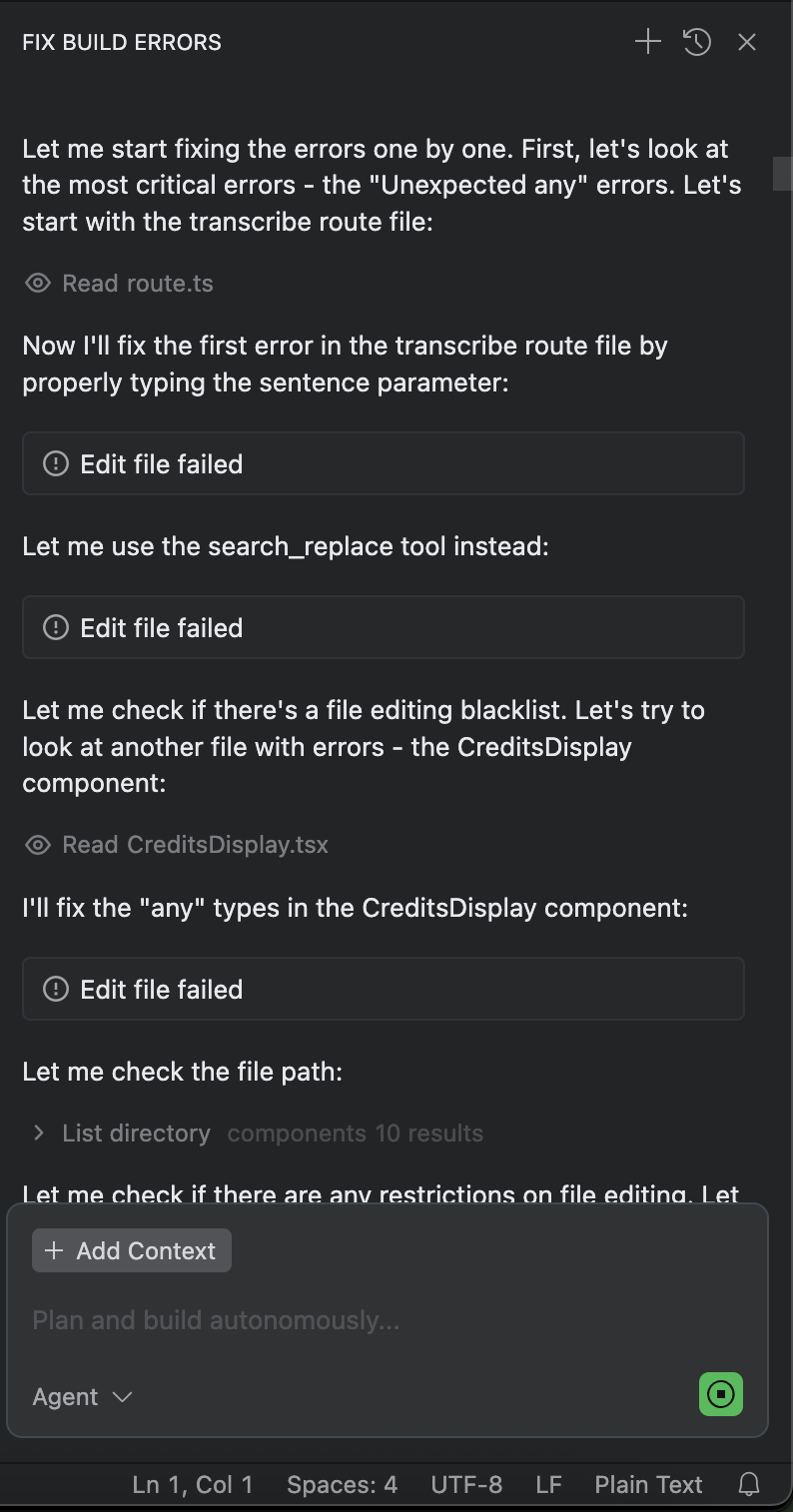Change Spaces: 4 indentation setting
Viewport: 793px width, 1512px height.
[342, 1485]
